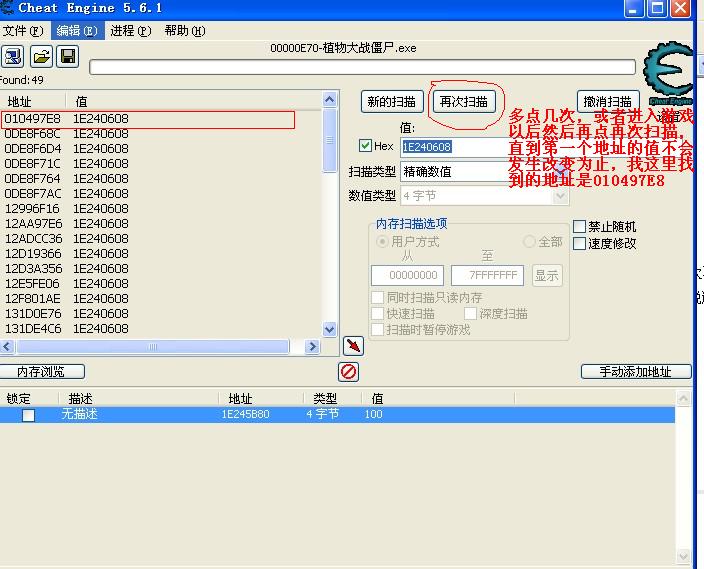
Task: Click results list scroll right arrow
Action: (x=312, y=346)
